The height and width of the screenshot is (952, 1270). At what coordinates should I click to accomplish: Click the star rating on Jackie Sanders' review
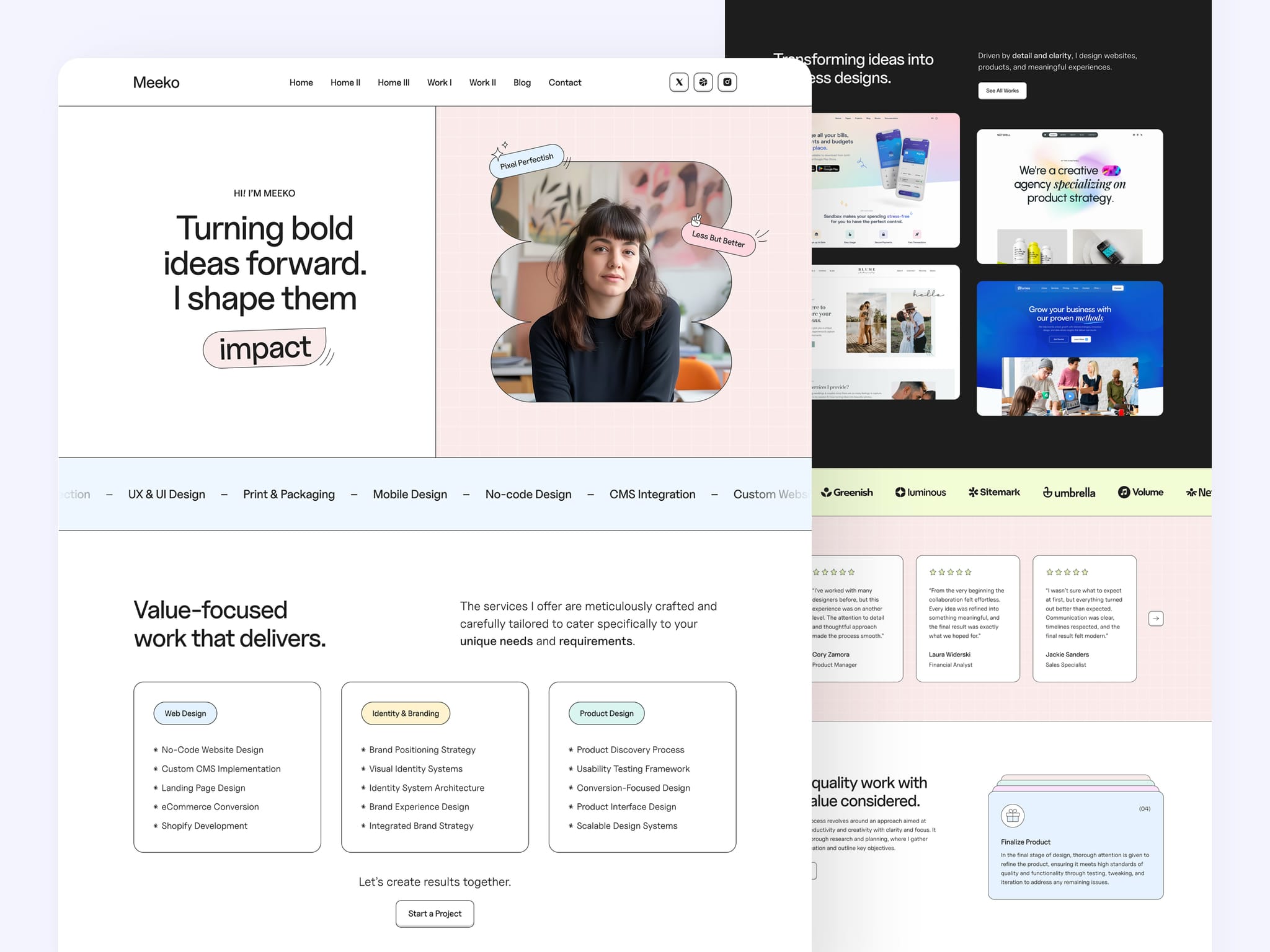coord(1067,572)
